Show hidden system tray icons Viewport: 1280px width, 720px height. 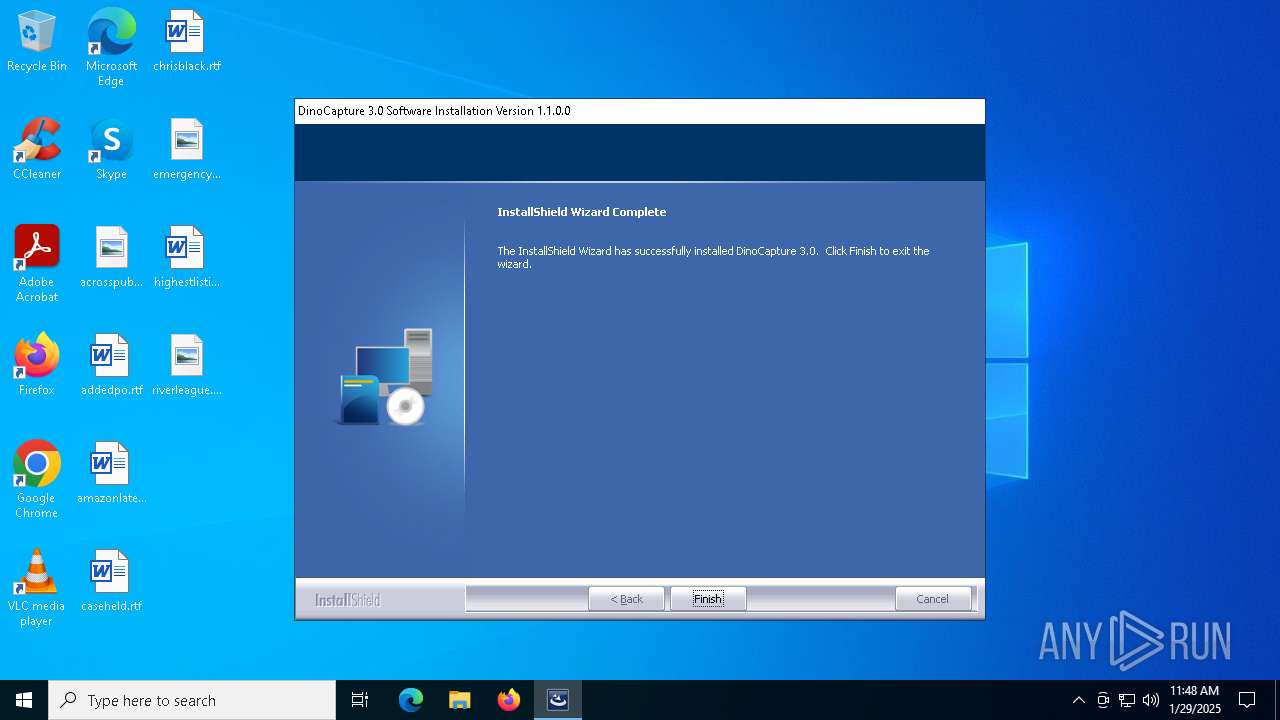point(1078,700)
